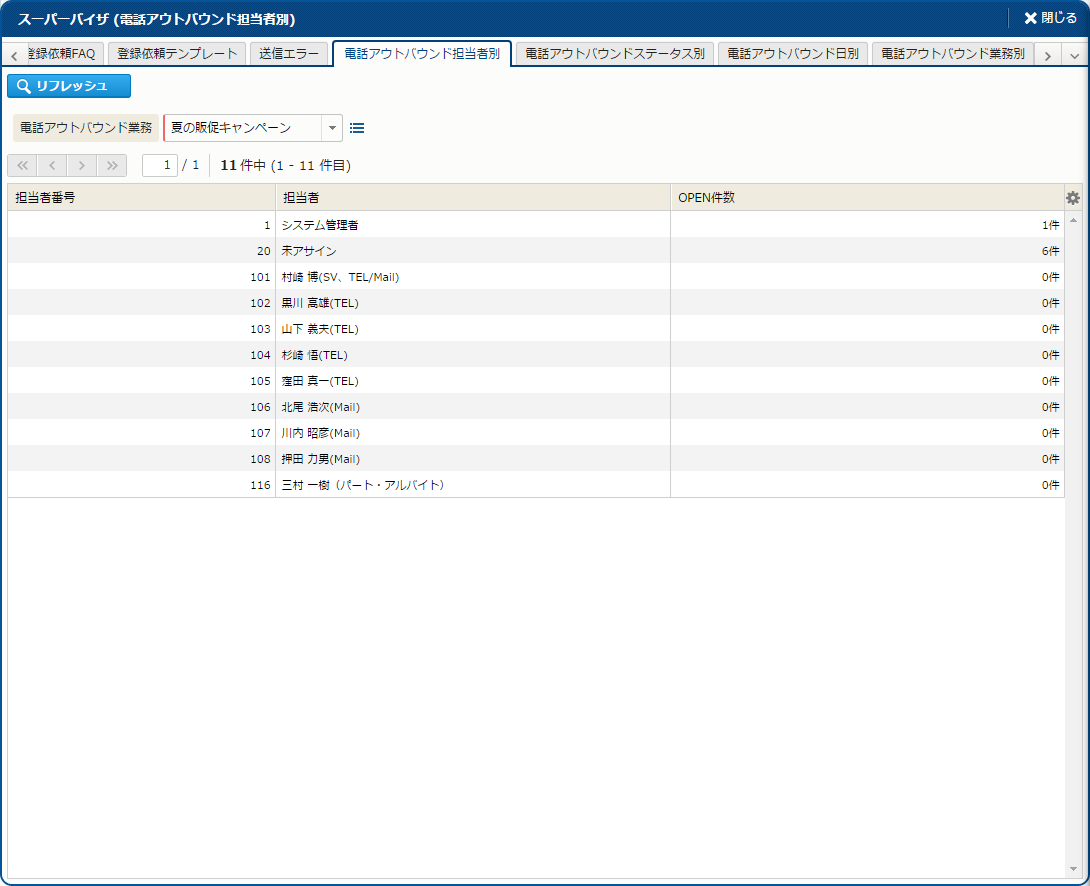Close the window with 閉じる
This screenshot has width=1090, height=886.
tap(1050, 18)
